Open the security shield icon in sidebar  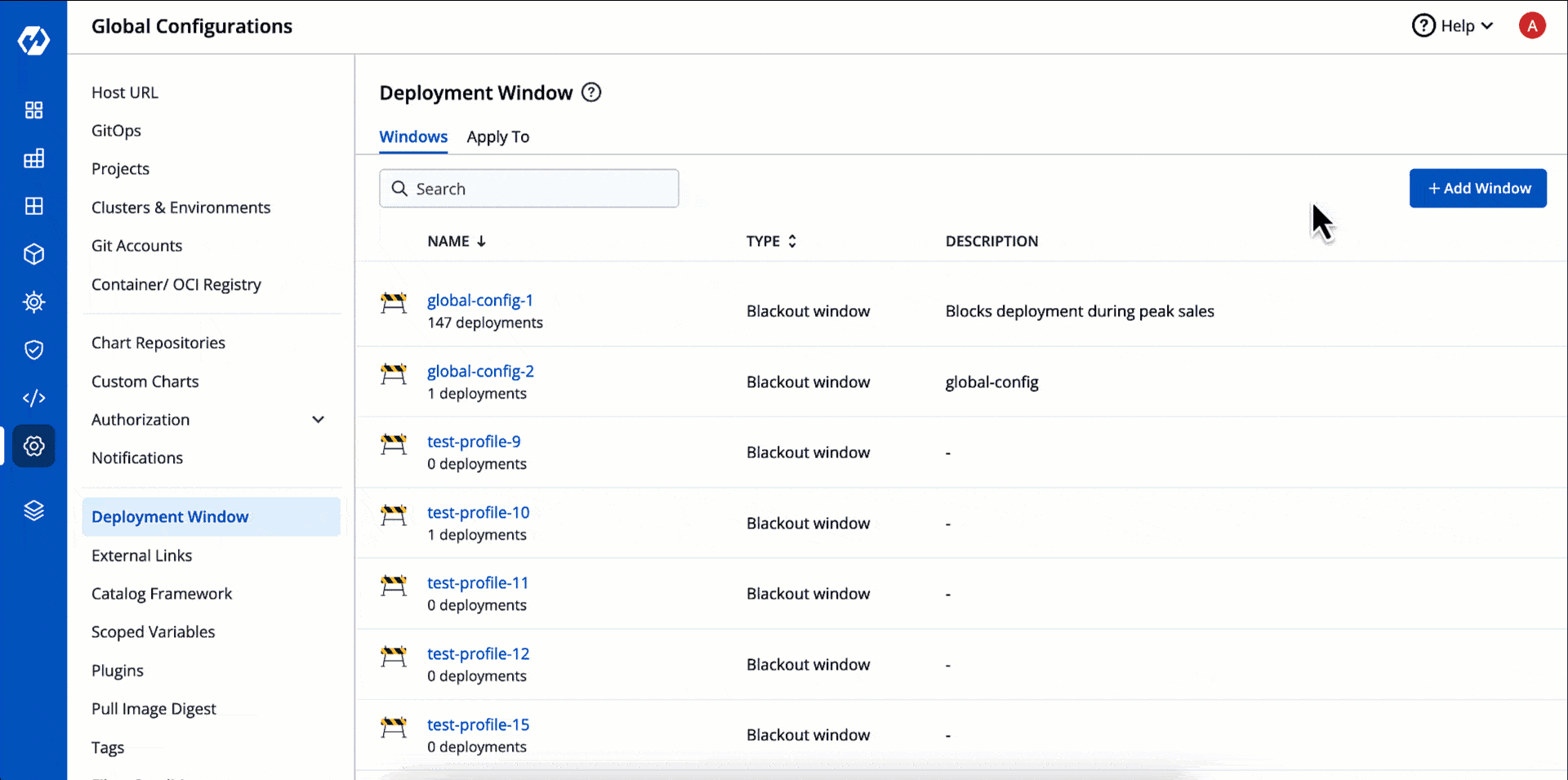pos(33,350)
